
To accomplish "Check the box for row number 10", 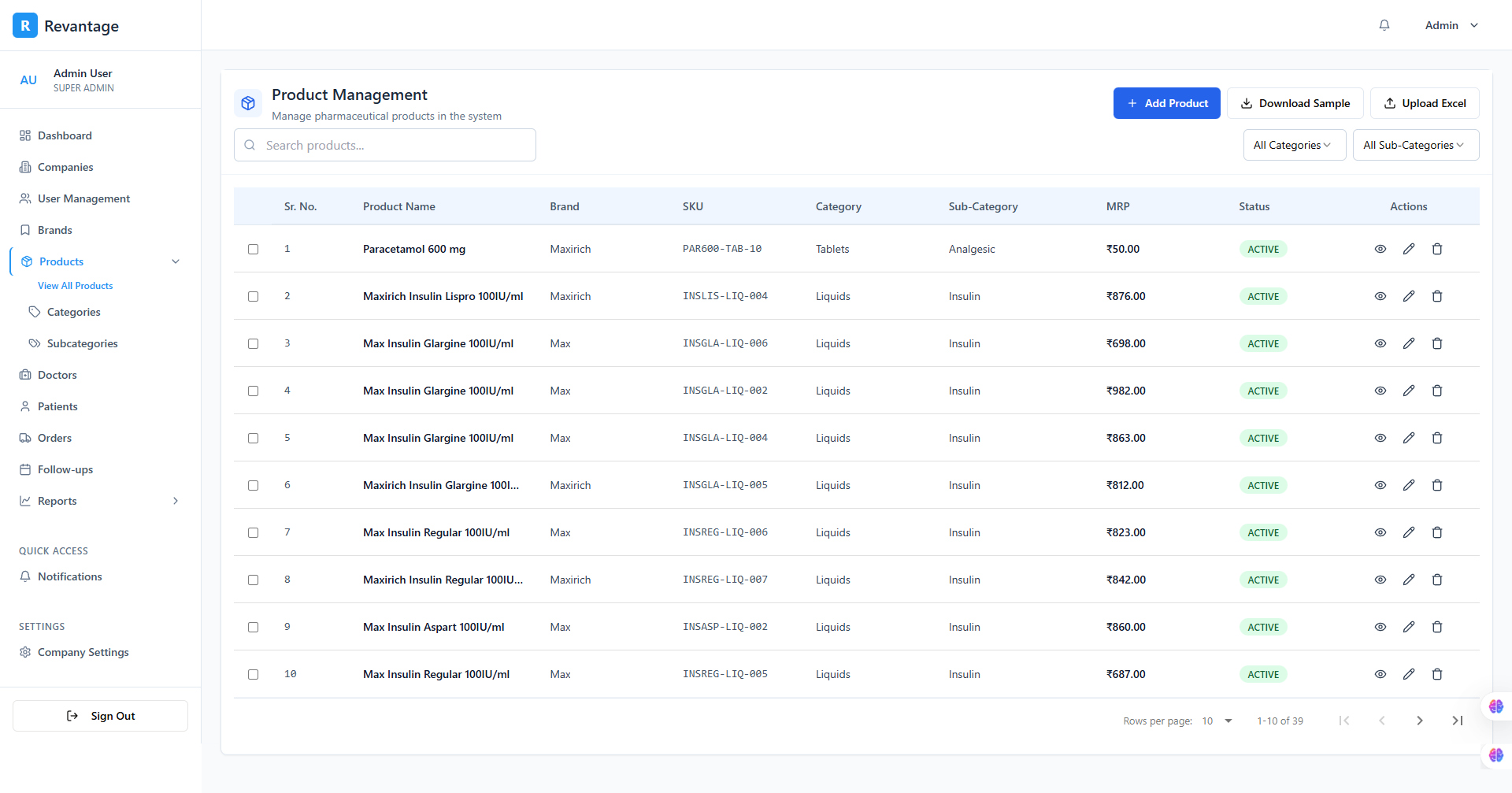I will click(x=253, y=674).
